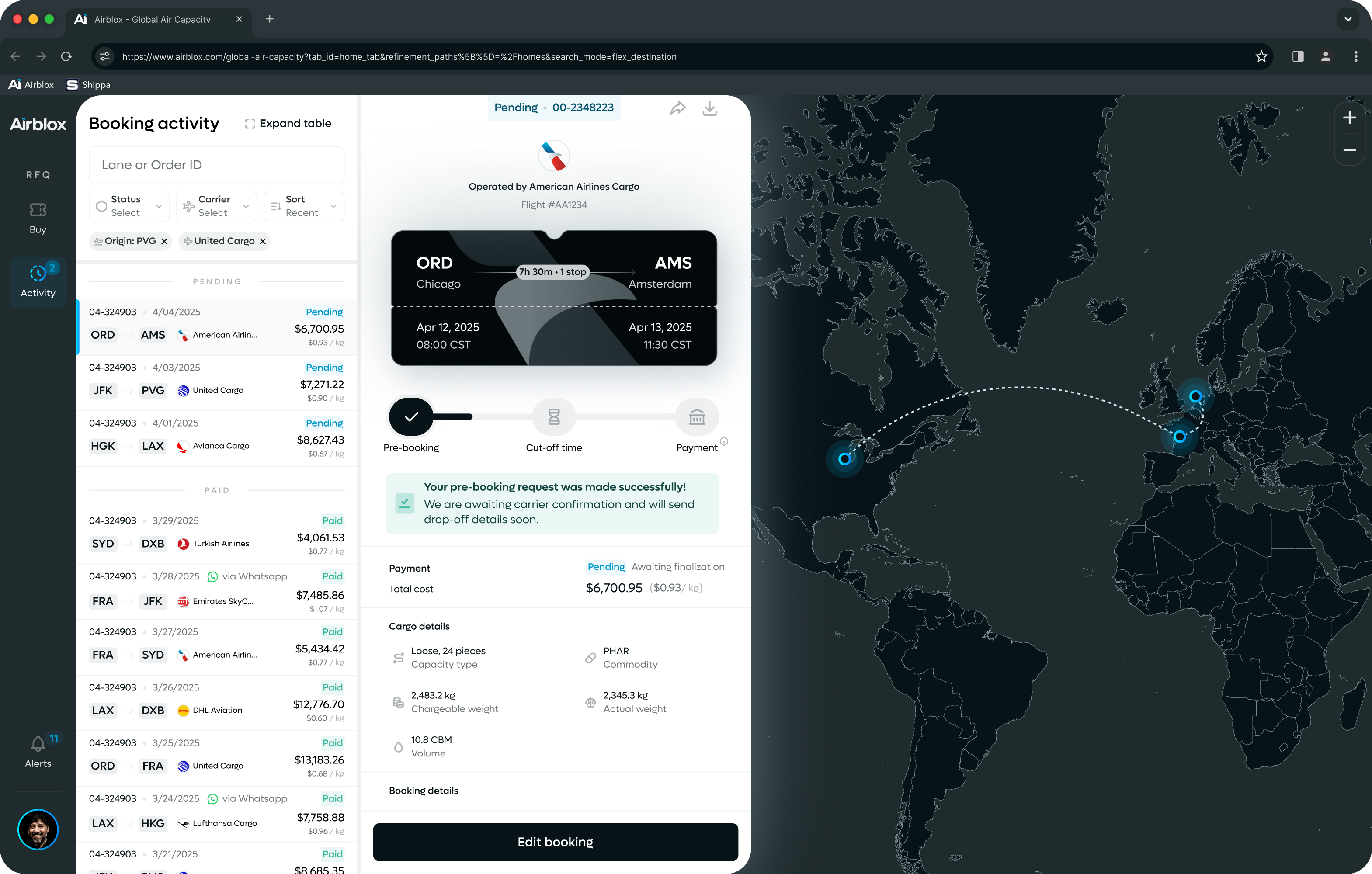This screenshot has height=874, width=1372.
Task: Remove the Origin: PVG filter chip
Action: [x=164, y=242]
